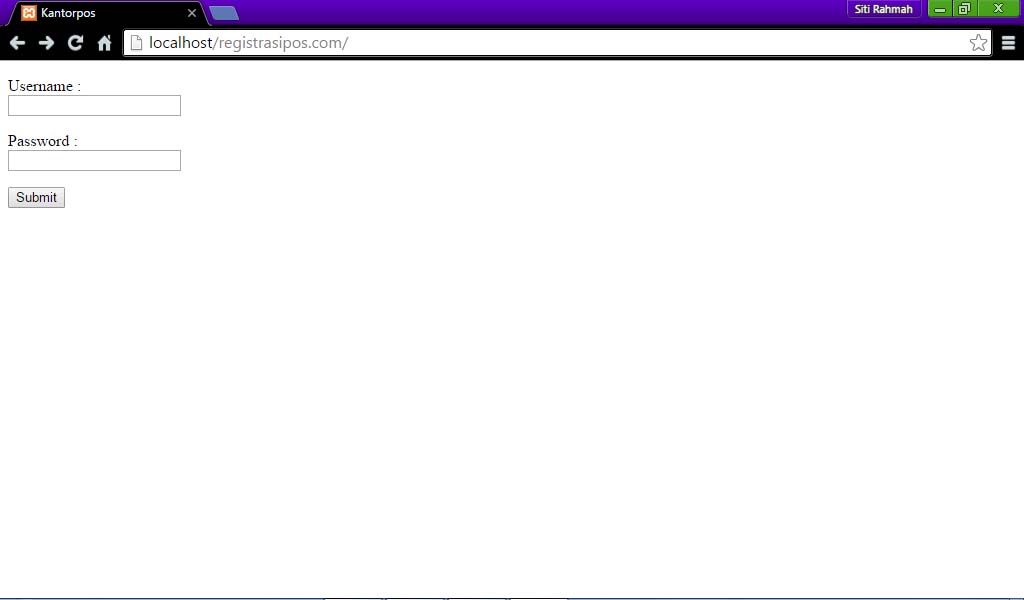Go forward with the browser forward arrow
Screen dimensions: 1024x600
pos(46,43)
